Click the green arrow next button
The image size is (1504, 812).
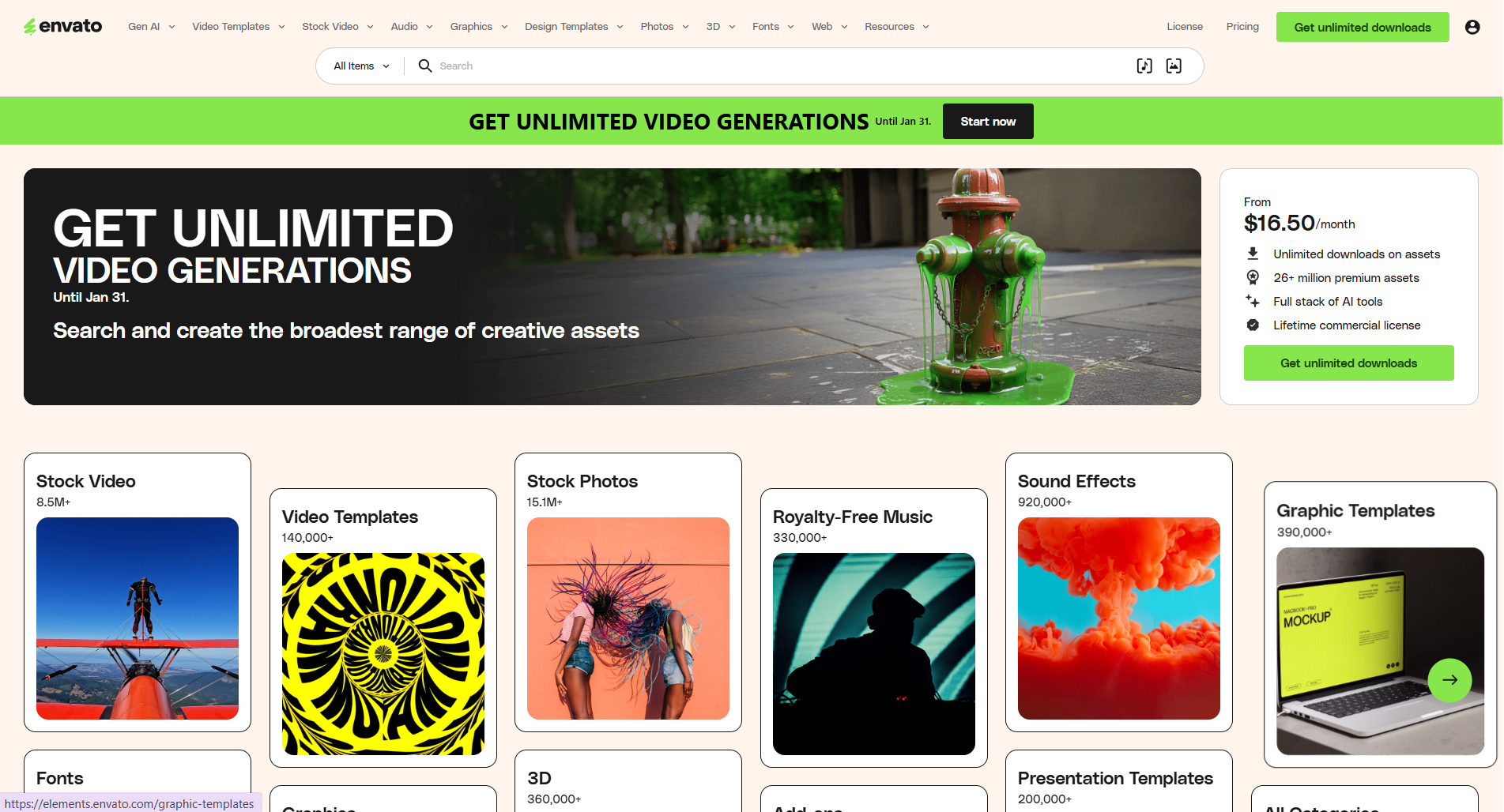tap(1449, 680)
